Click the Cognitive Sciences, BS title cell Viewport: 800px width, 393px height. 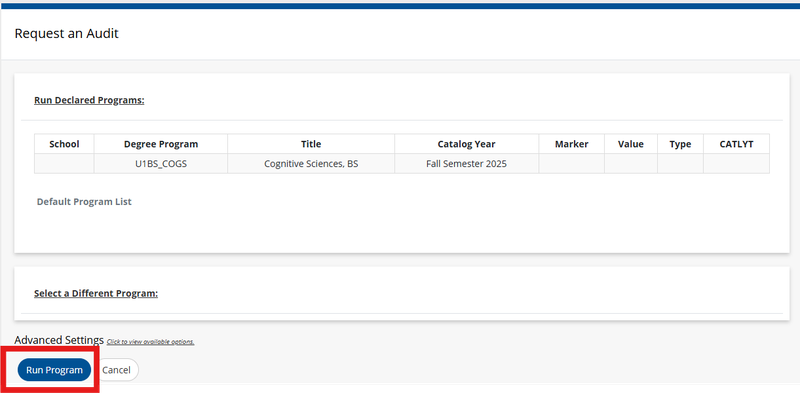click(311, 164)
